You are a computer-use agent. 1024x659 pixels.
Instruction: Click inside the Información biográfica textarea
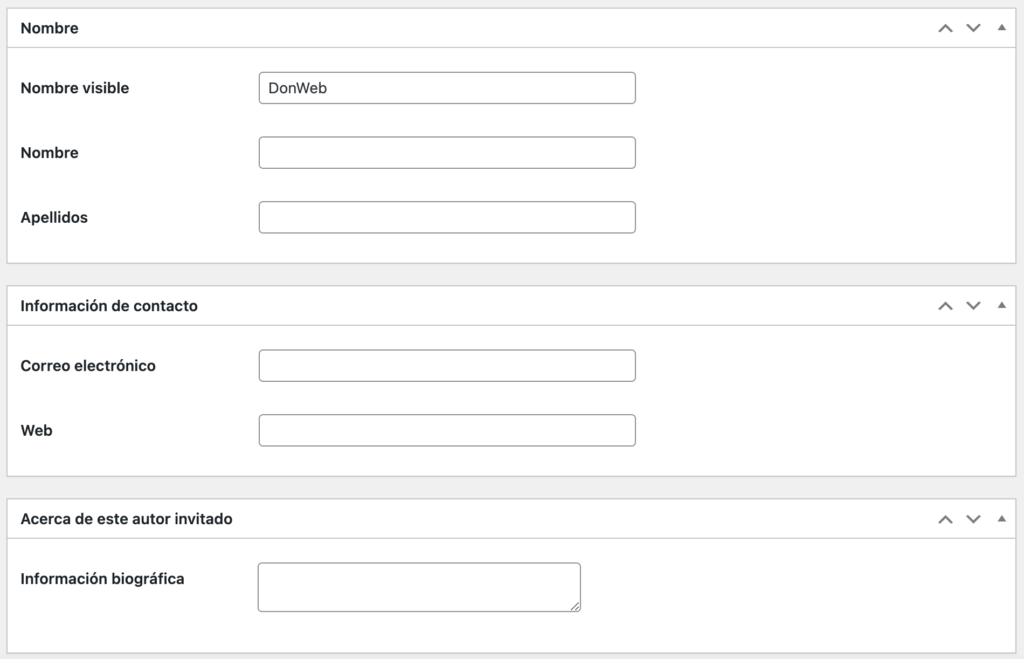coord(419,585)
